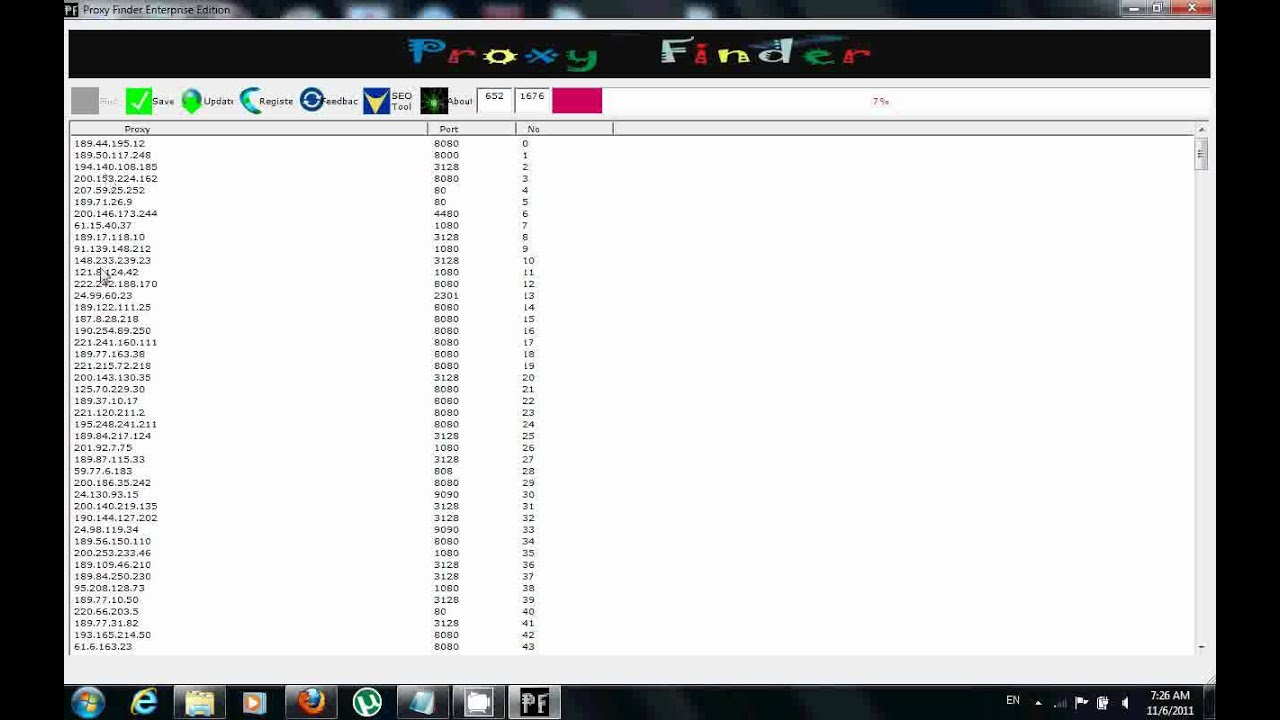Open the Feedback refresh-arrows icon
The width and height of the screenshot is (1280, 720).
[x=312, y=100]
